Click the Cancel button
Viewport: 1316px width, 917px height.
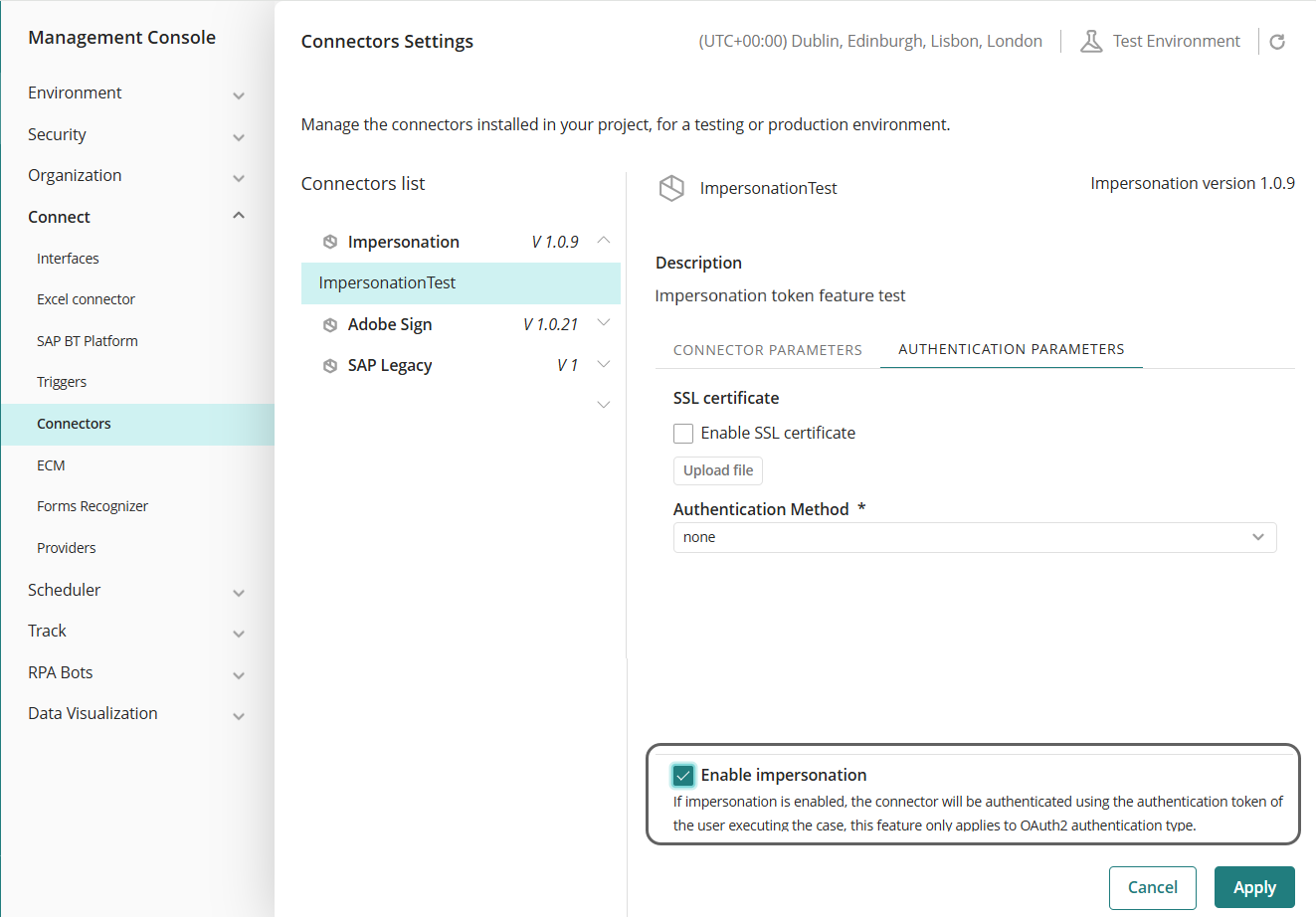point(1152,887)
